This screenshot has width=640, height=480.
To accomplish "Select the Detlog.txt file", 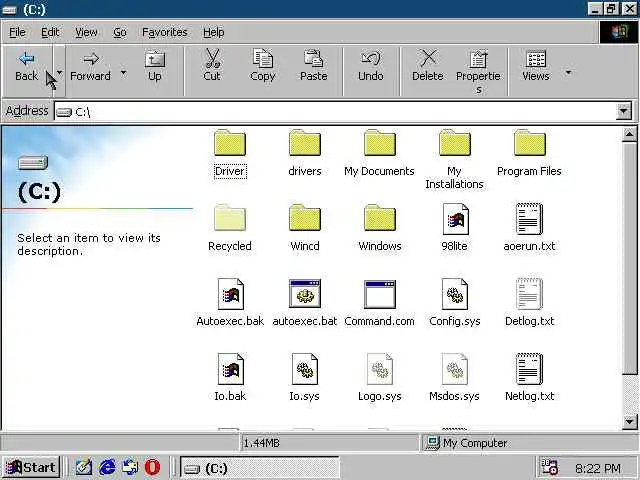I will (529, 303).
